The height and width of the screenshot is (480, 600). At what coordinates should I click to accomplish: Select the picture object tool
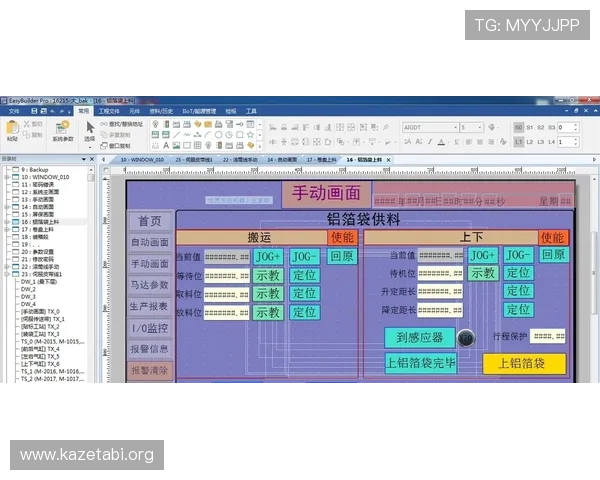coord(176,145)
